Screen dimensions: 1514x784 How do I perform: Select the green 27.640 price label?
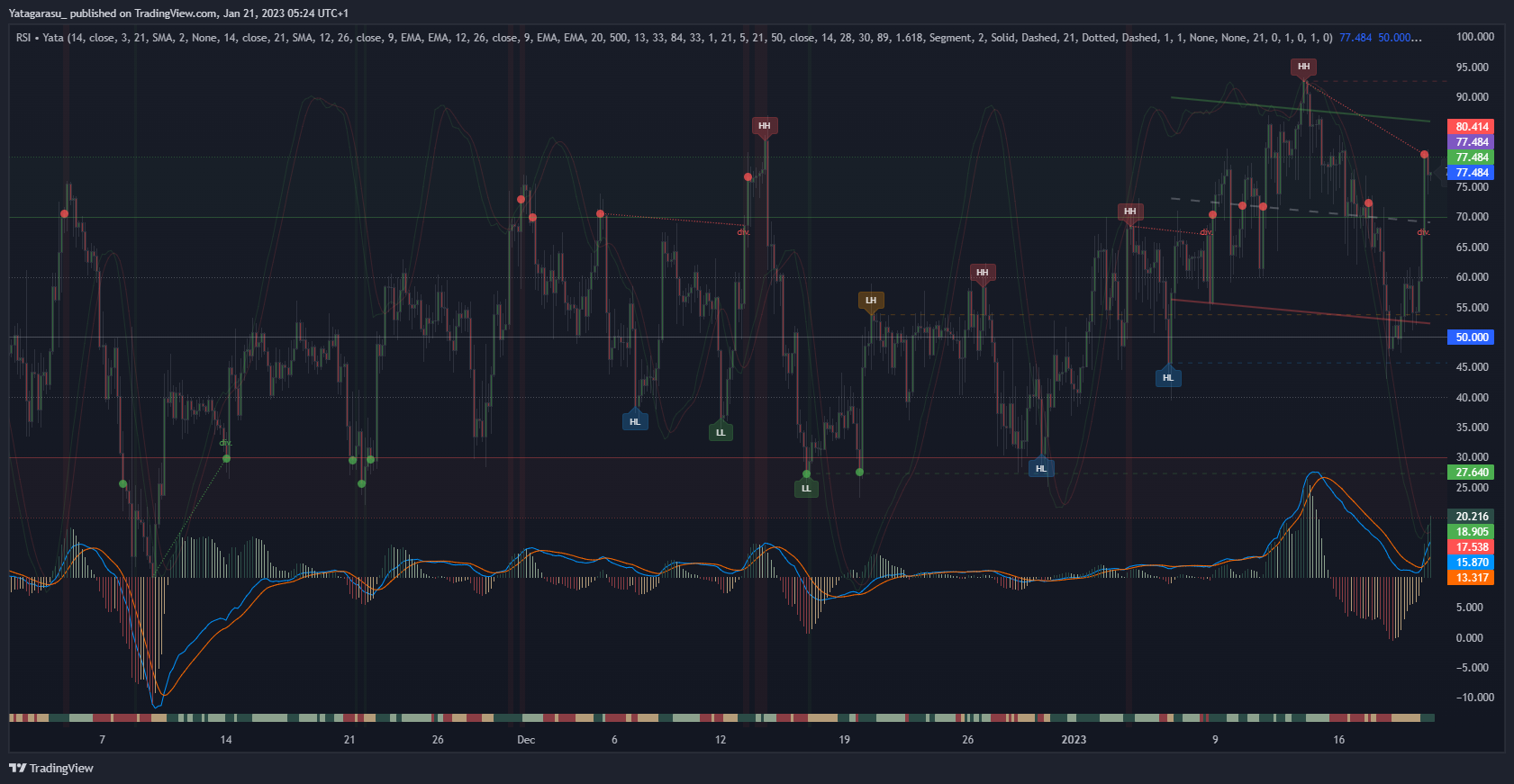1472,473
